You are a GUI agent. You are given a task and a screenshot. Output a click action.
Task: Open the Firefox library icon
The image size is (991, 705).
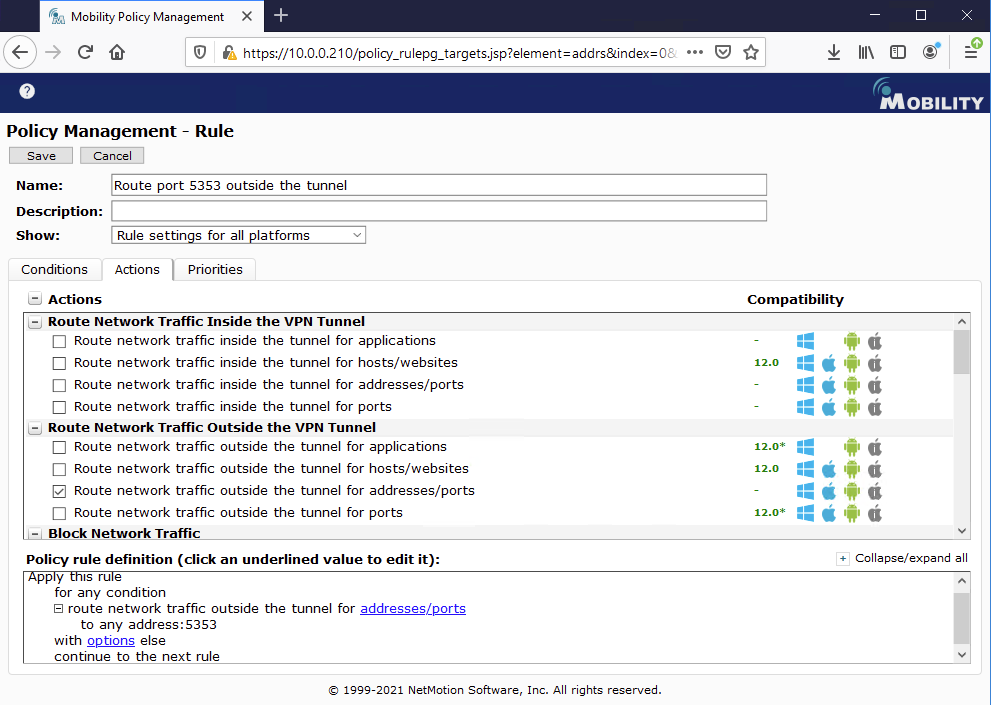pyautogui.click(x=866, y=52)
